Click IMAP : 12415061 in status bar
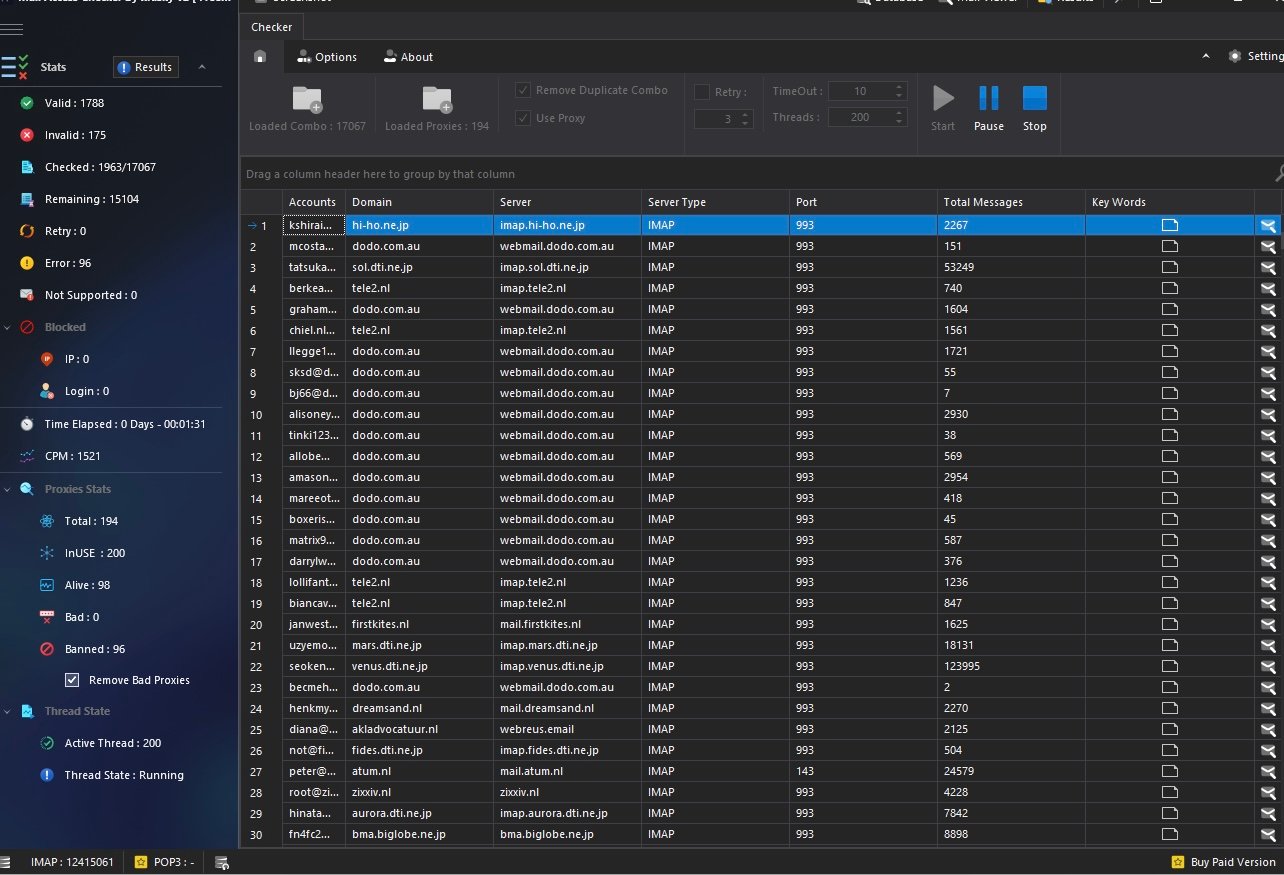 (x=71, y=862)
